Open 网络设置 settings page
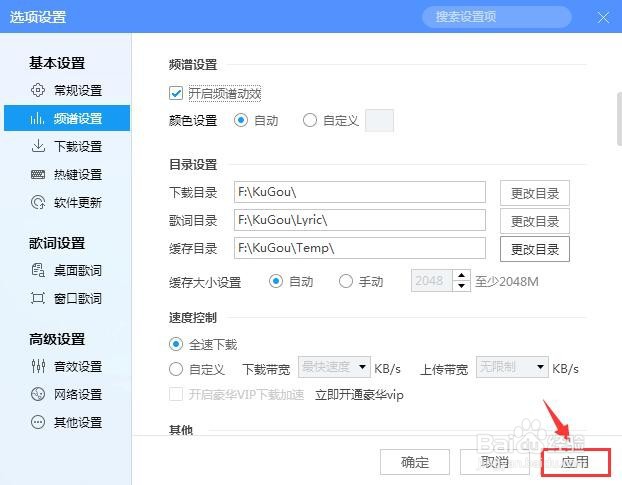622x485 pixels. coord(67,395)
